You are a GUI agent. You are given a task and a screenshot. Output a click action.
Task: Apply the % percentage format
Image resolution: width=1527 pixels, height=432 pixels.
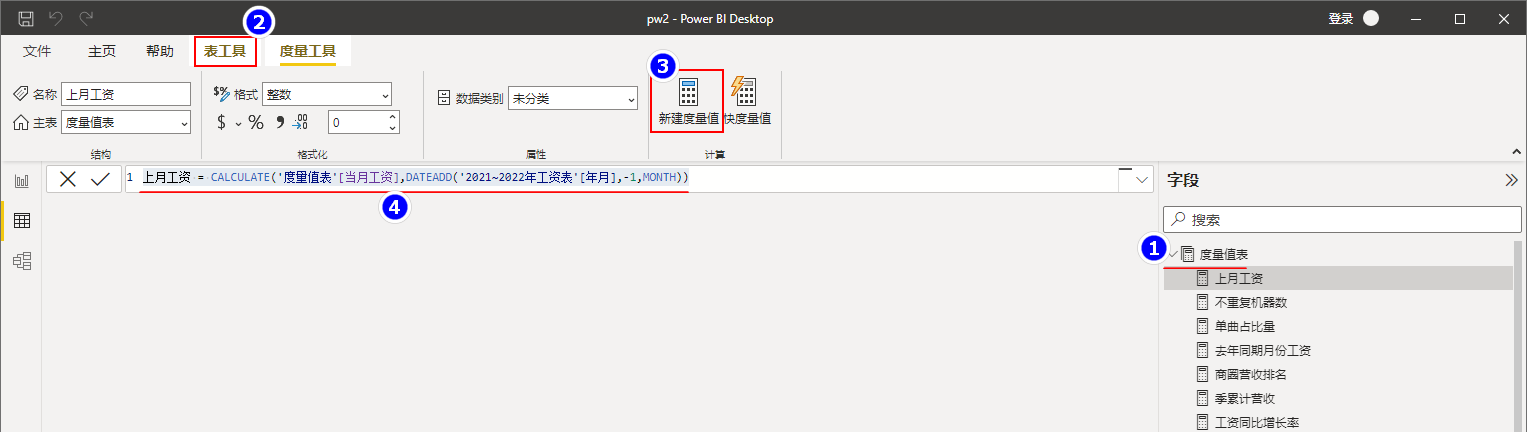coord(256,122)
